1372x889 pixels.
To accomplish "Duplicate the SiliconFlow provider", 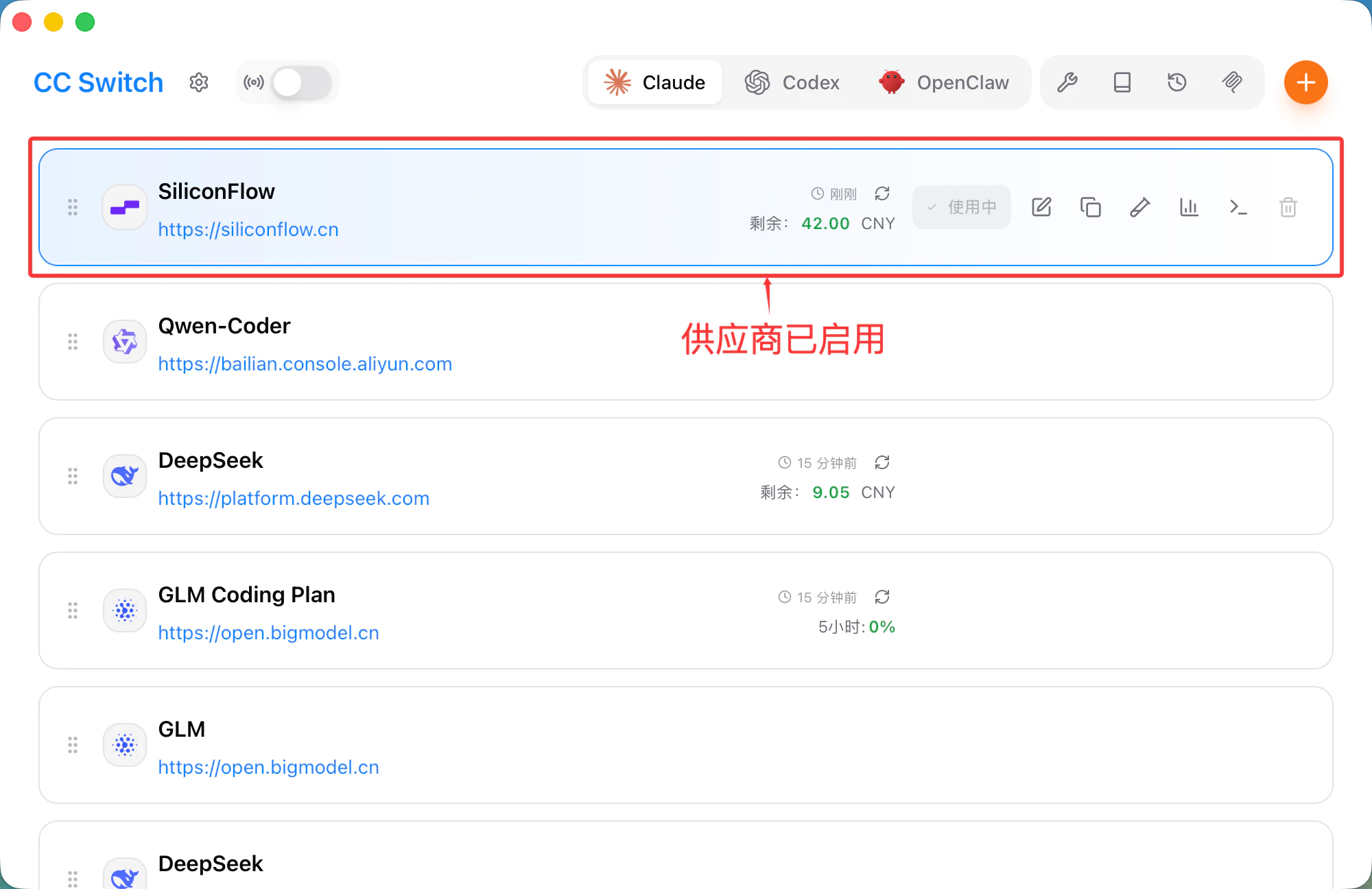I will coord(1091,207).
